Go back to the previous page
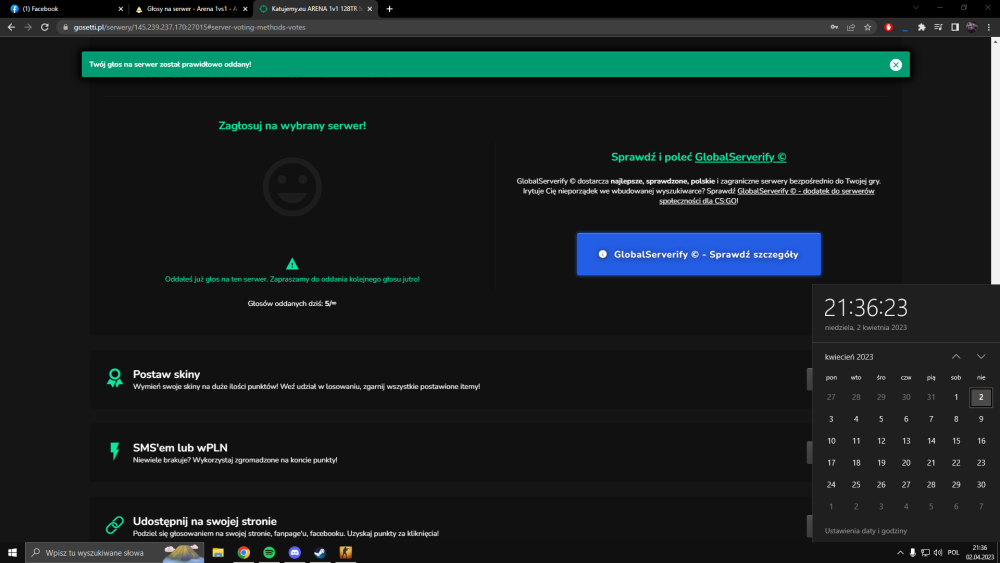Image resolution: width=1000 pixels, height=563 pixels. (x=11, y=27)
